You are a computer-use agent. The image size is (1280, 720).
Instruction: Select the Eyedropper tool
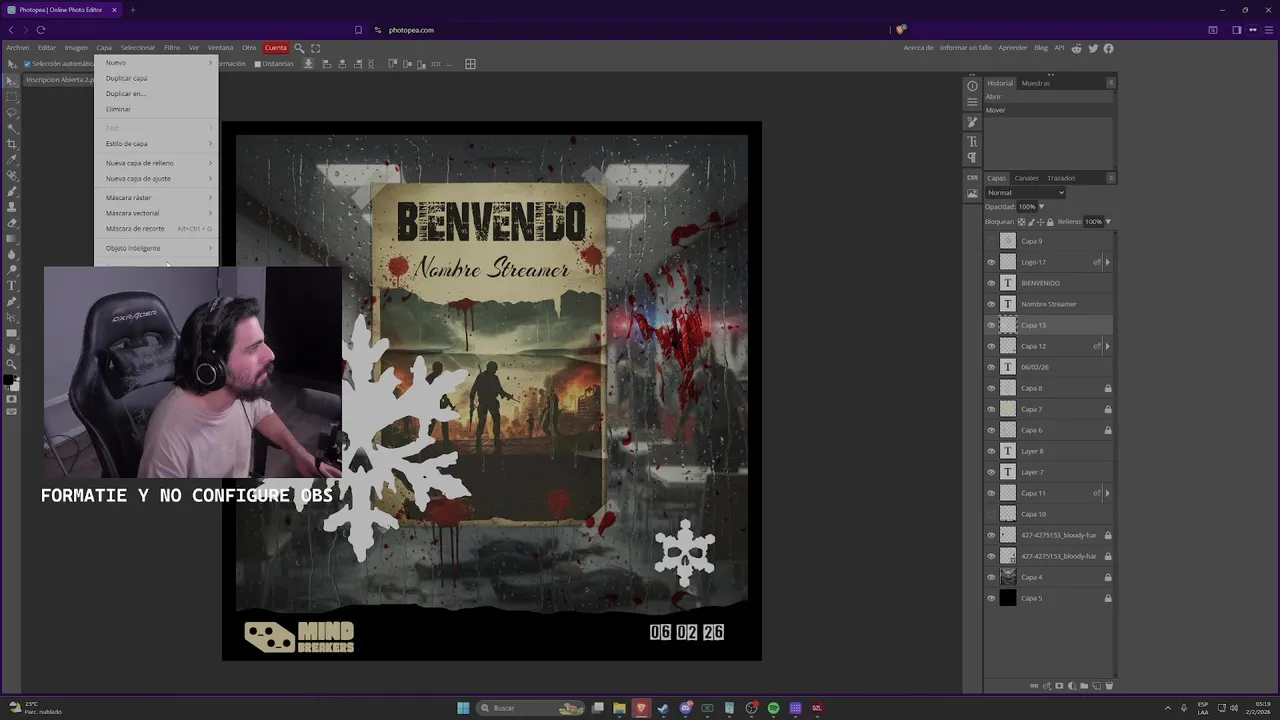[12, 160]
